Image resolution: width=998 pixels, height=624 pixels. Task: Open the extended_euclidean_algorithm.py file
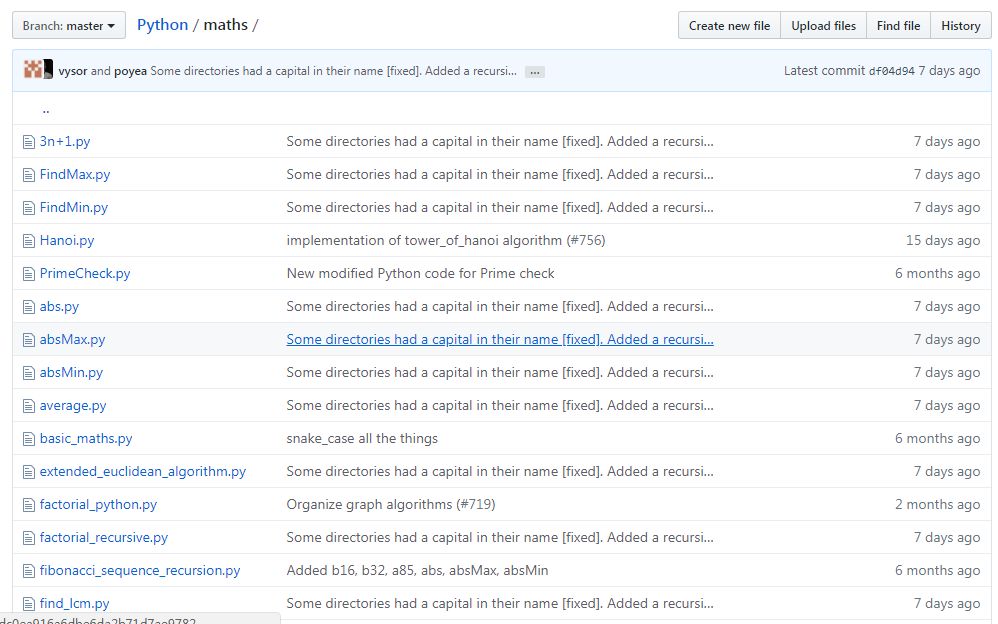click(x=142, y=472)
